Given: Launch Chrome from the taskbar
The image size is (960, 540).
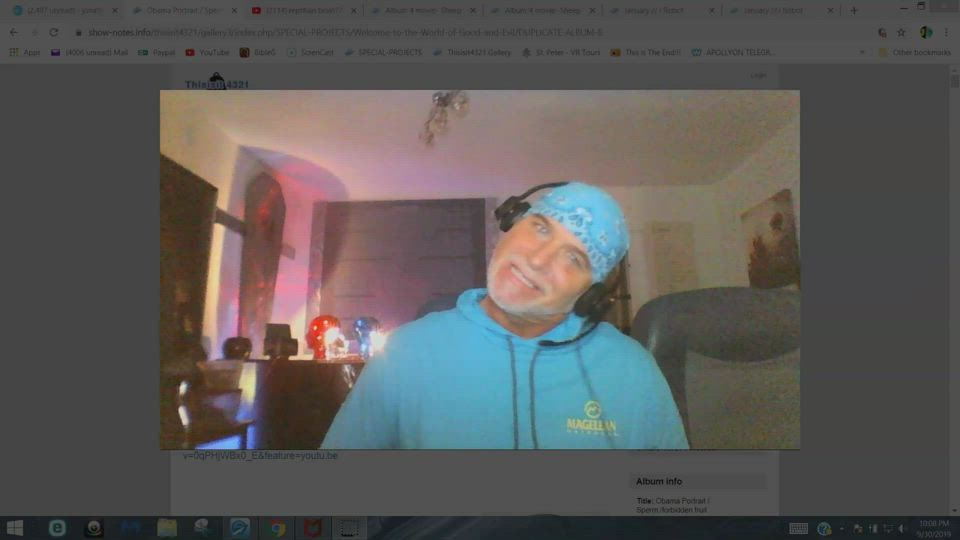Looking at the screenshot, I should [x=275, y=528].
